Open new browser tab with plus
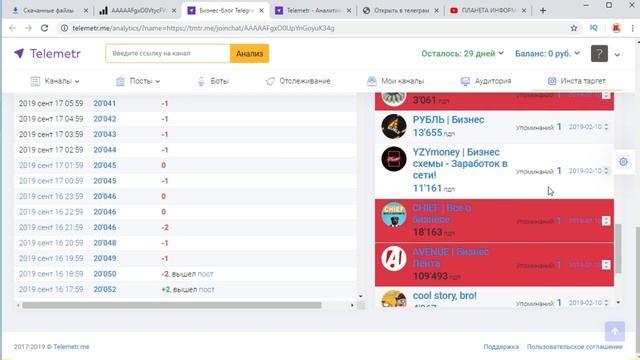This screenshot has height=360, width=640. click(543, 11)
